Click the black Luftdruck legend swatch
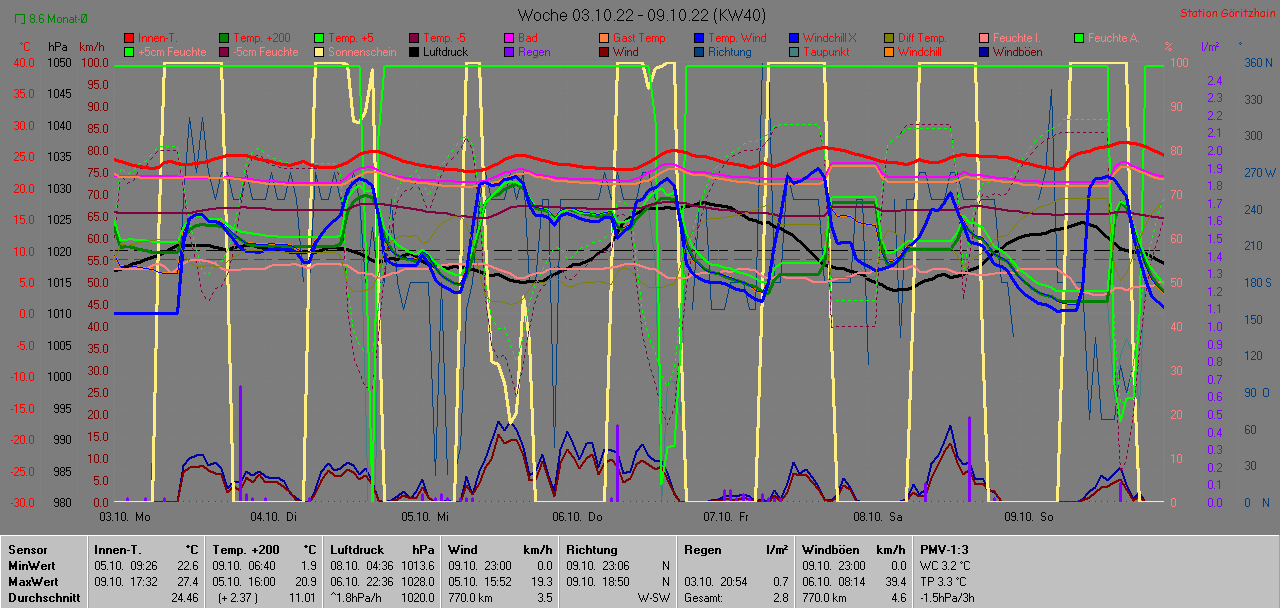The image size is (1280, 608). pyautogui.click(x=414, y=52)
